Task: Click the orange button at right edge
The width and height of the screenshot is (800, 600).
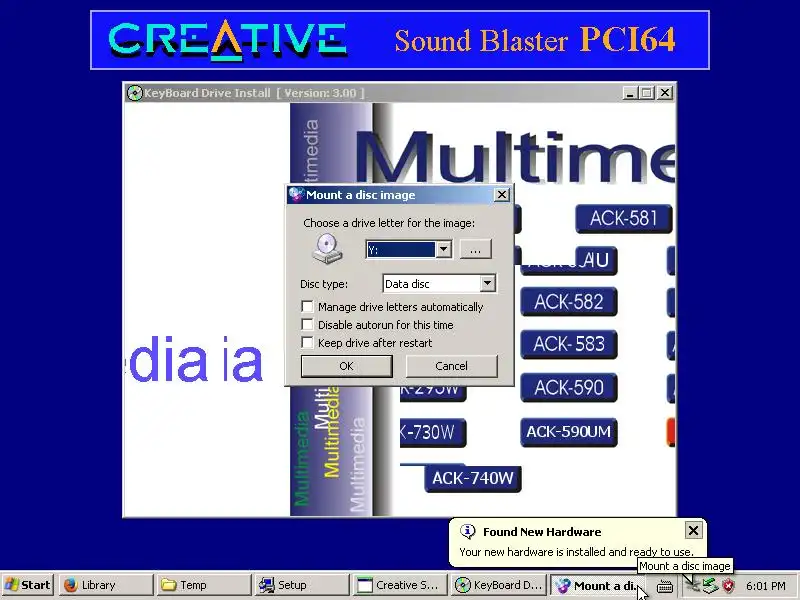Action: tap(671, 432)
